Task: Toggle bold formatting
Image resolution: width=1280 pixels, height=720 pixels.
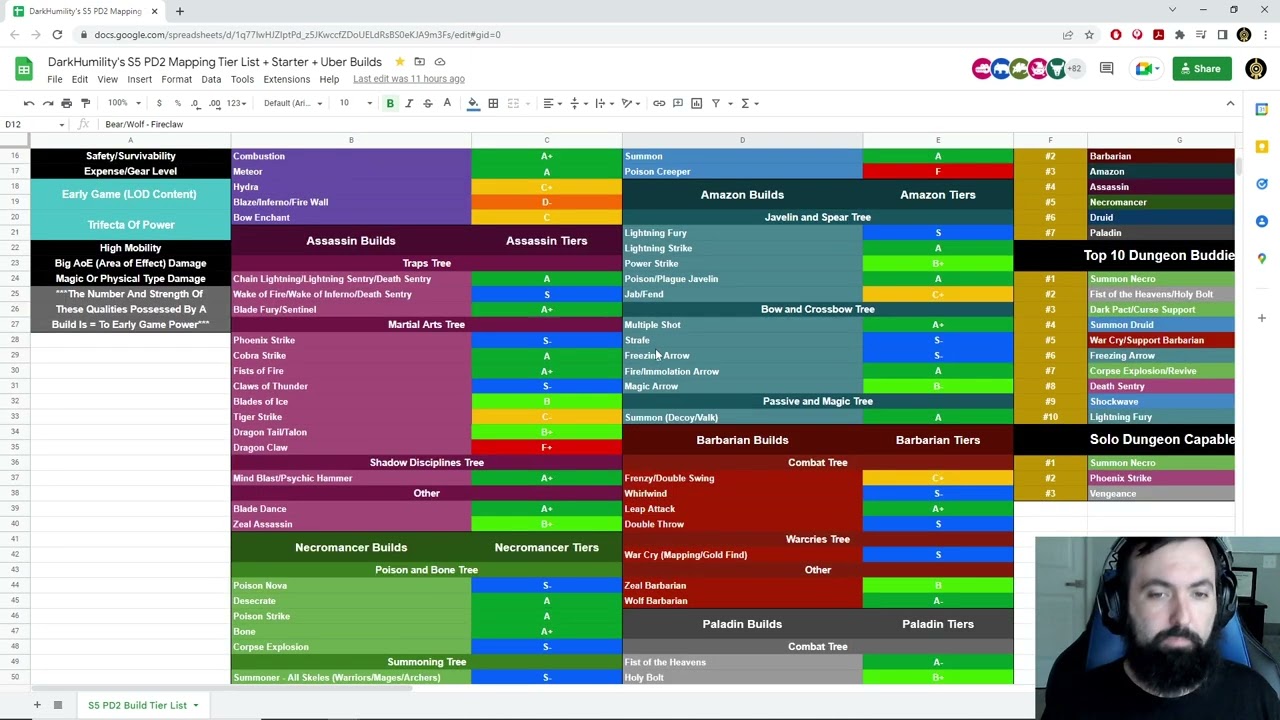Action: click(390, 103)
